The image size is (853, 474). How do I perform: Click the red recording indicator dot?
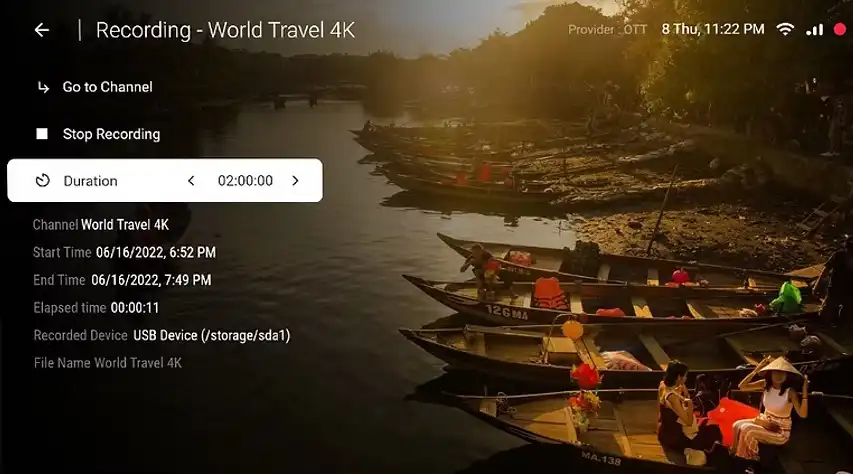click(x=840, y=29)
